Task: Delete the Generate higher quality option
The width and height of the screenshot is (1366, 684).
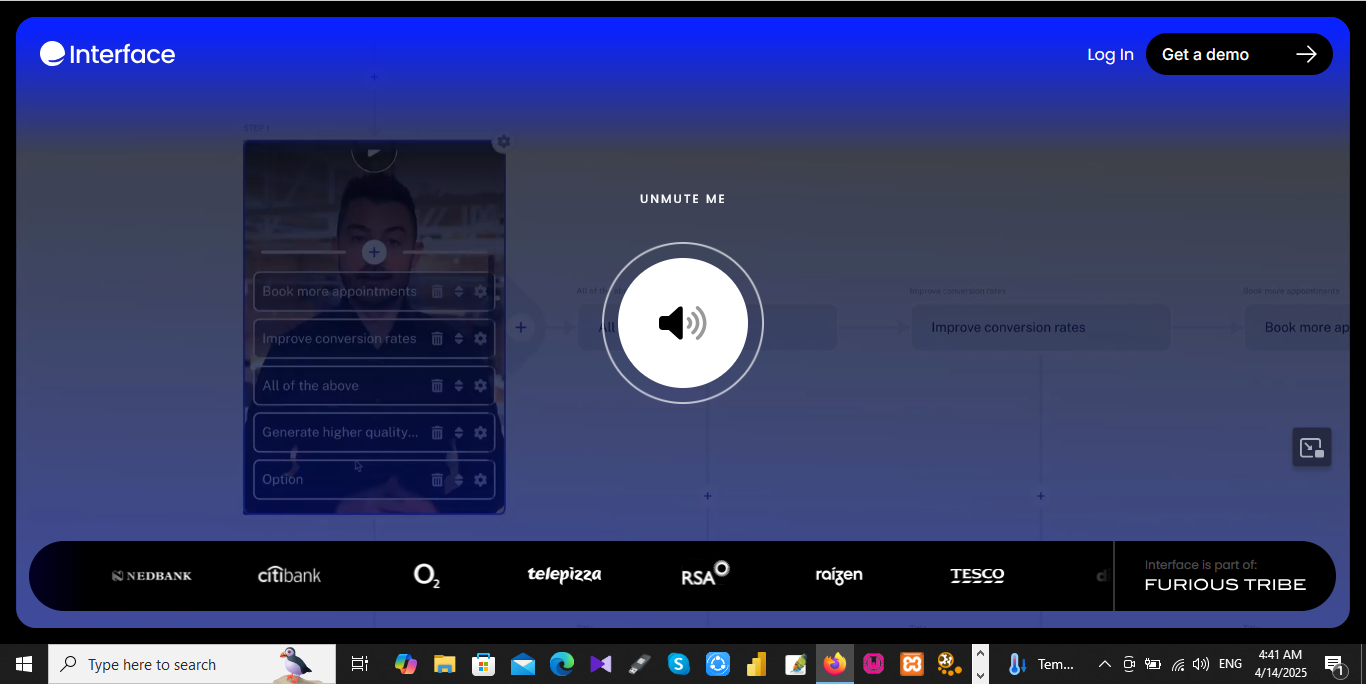Action: pos(437,433)
